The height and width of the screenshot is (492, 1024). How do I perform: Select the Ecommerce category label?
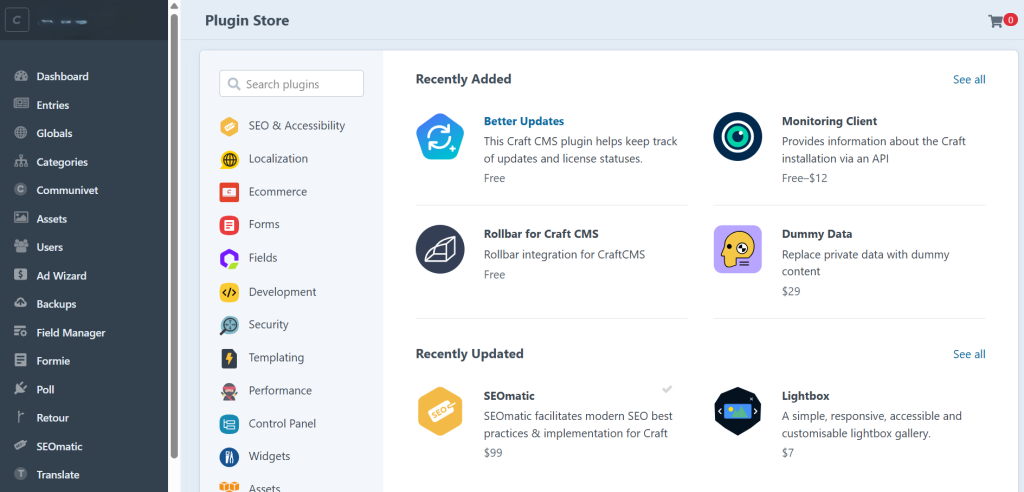coord(278,192)
